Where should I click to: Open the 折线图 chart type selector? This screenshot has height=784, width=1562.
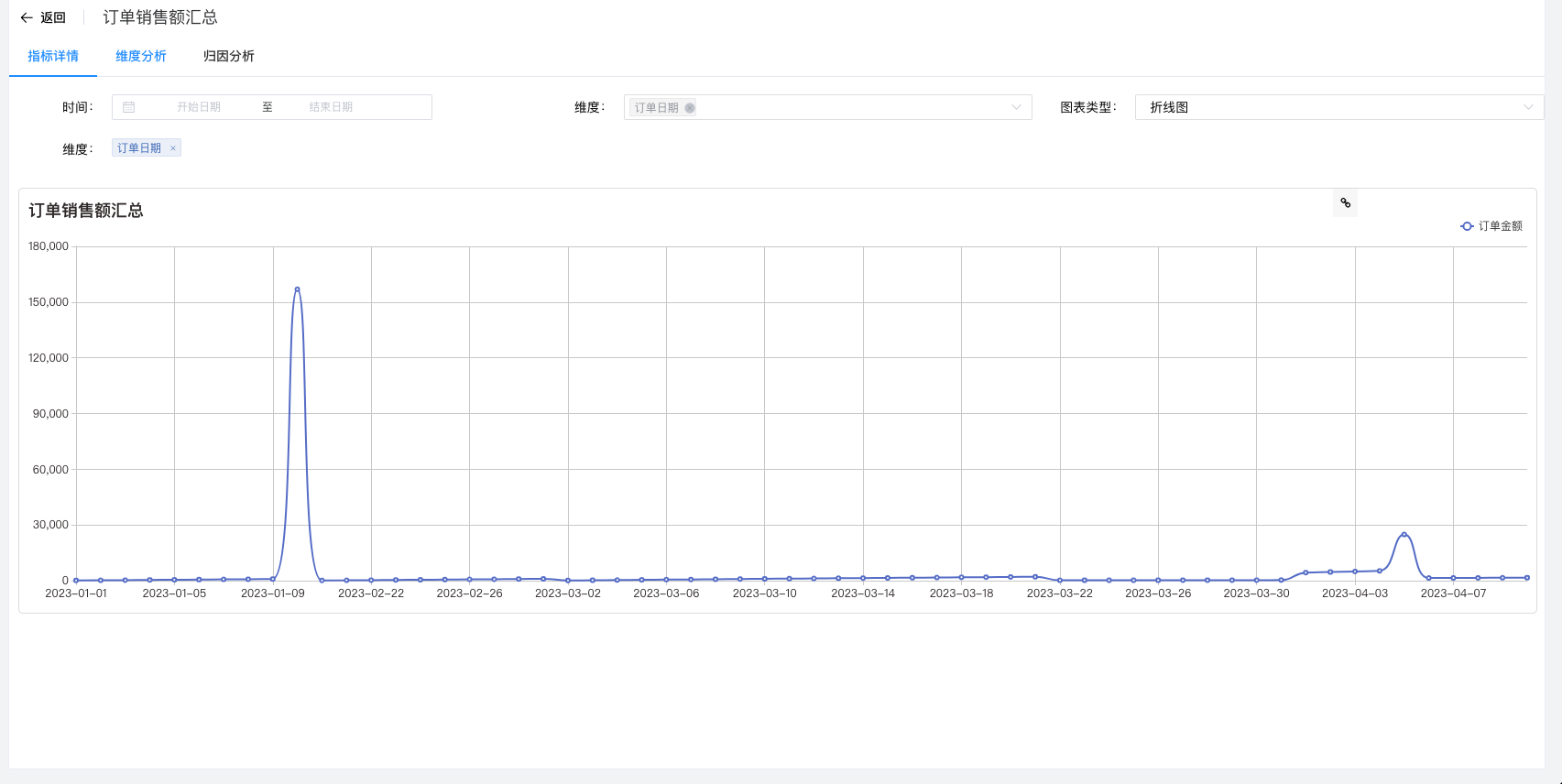tap(1328, 107)
